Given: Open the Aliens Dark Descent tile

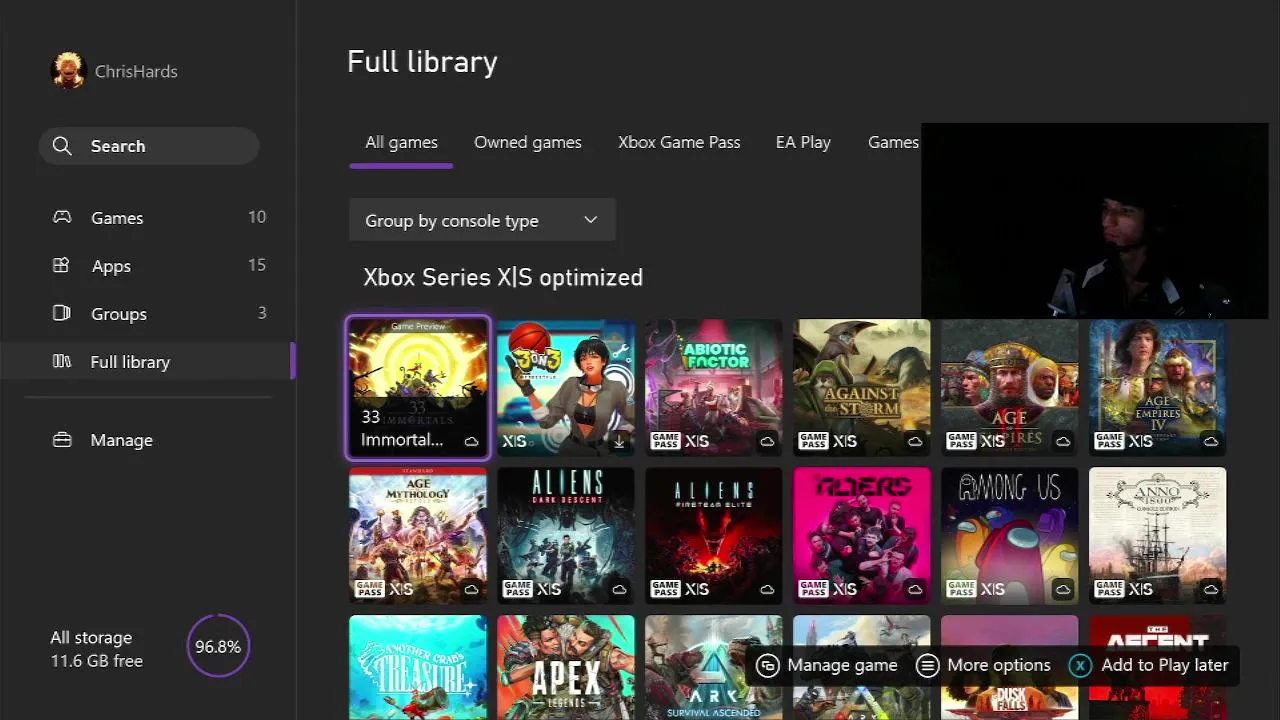Looking at the screenshot, I should click(x=566, y=536).
